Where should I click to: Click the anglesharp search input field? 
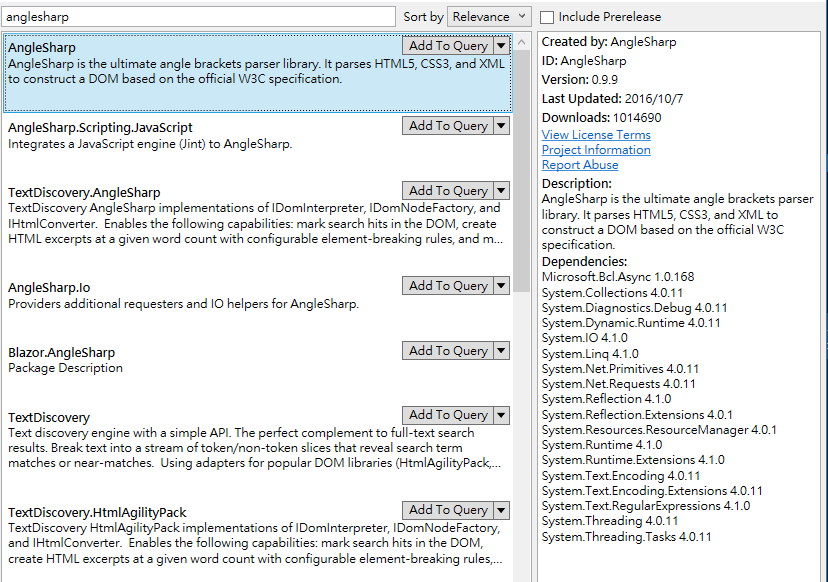click(199, 16)
